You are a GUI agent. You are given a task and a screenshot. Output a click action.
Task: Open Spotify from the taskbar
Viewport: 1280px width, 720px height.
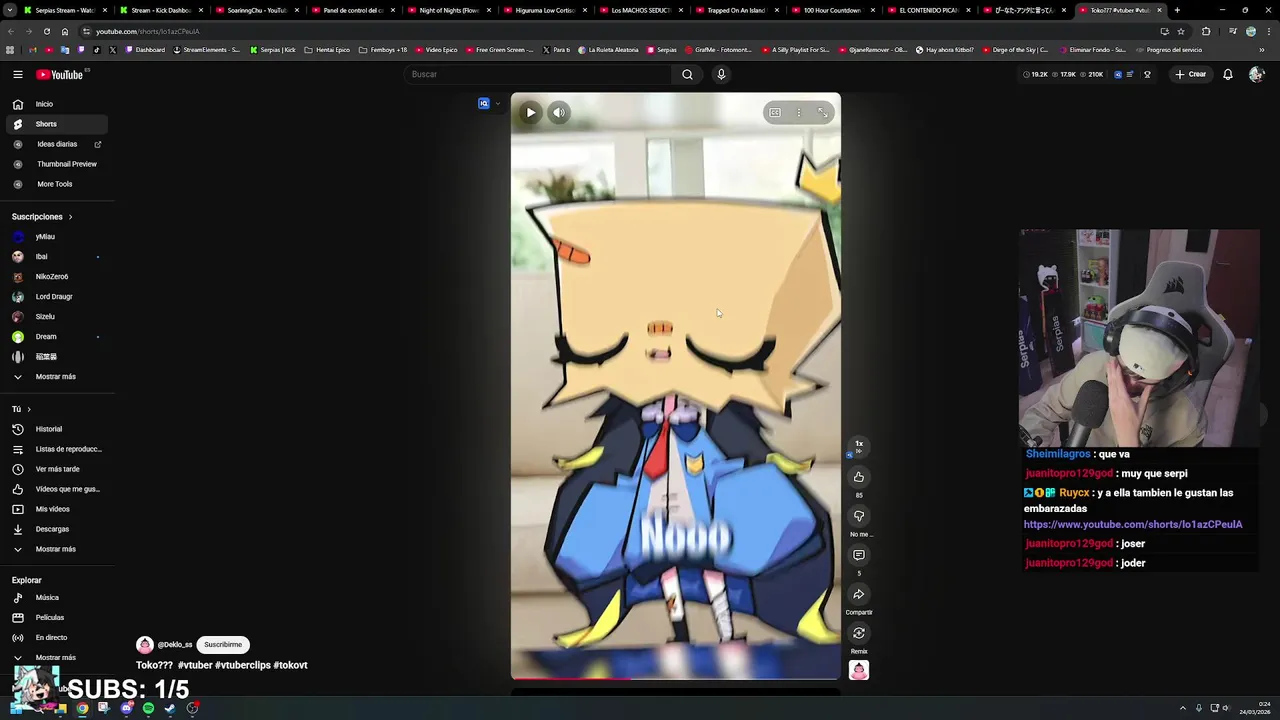[148, 708]
